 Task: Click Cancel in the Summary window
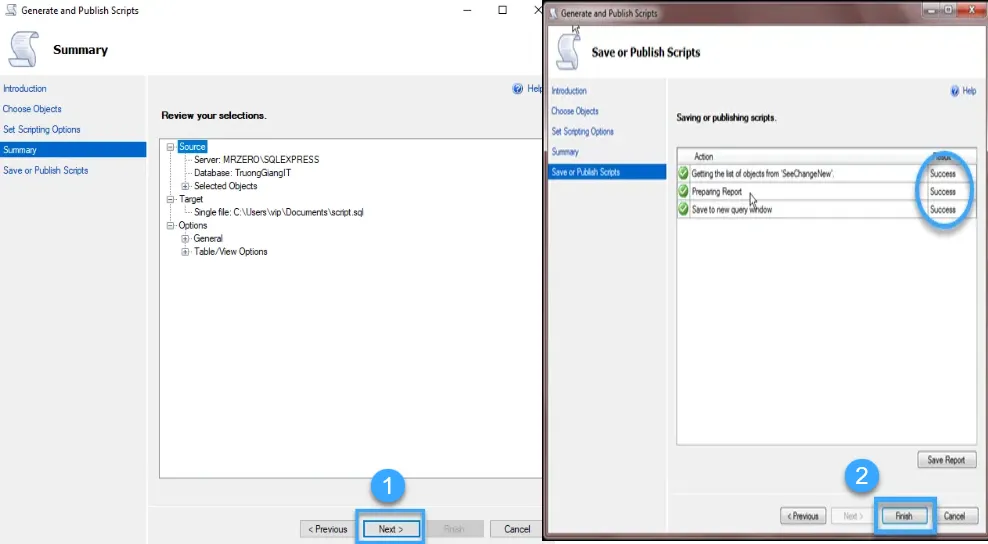click(x=517, y=529)
